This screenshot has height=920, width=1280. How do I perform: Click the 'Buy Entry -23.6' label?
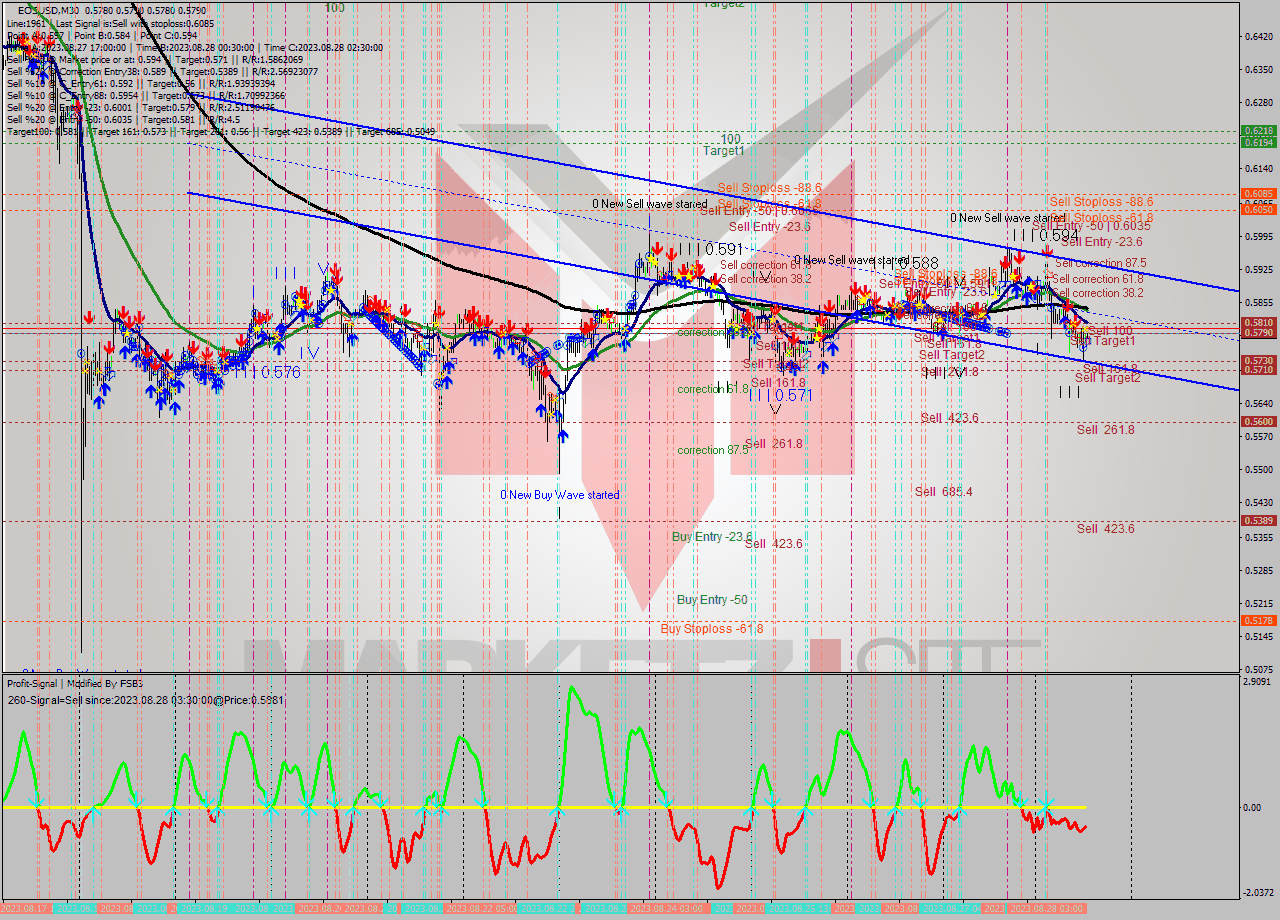pyautogui.click(x=712, y=537)
